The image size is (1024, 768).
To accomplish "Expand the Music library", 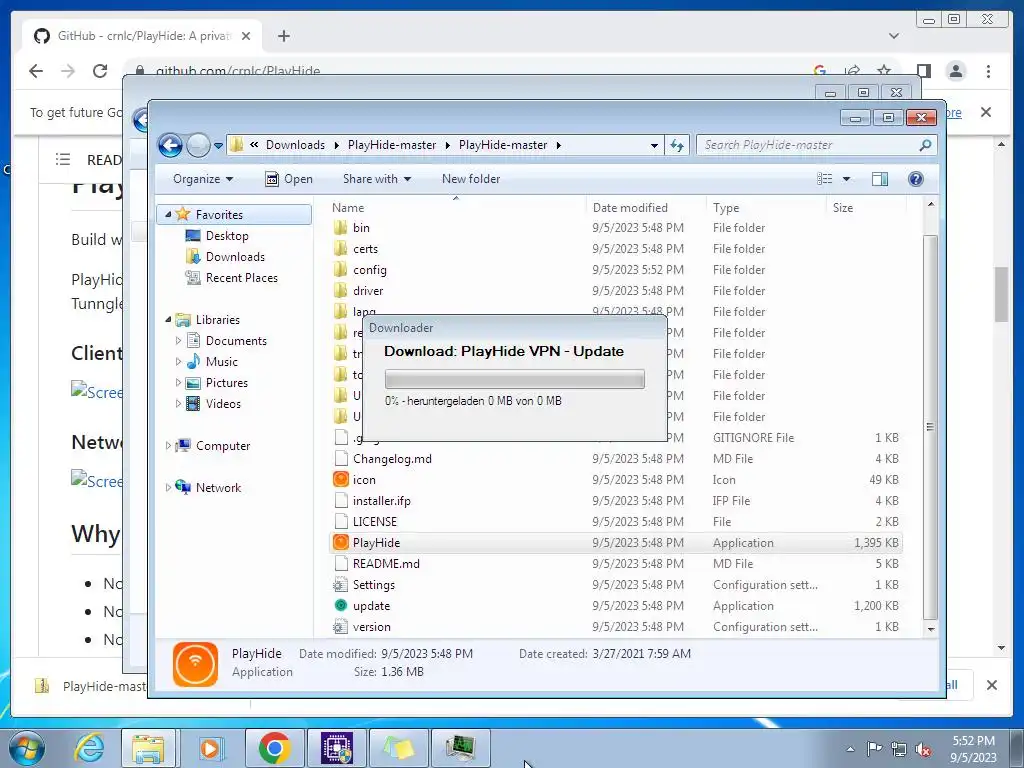I will tap(178, 361).
